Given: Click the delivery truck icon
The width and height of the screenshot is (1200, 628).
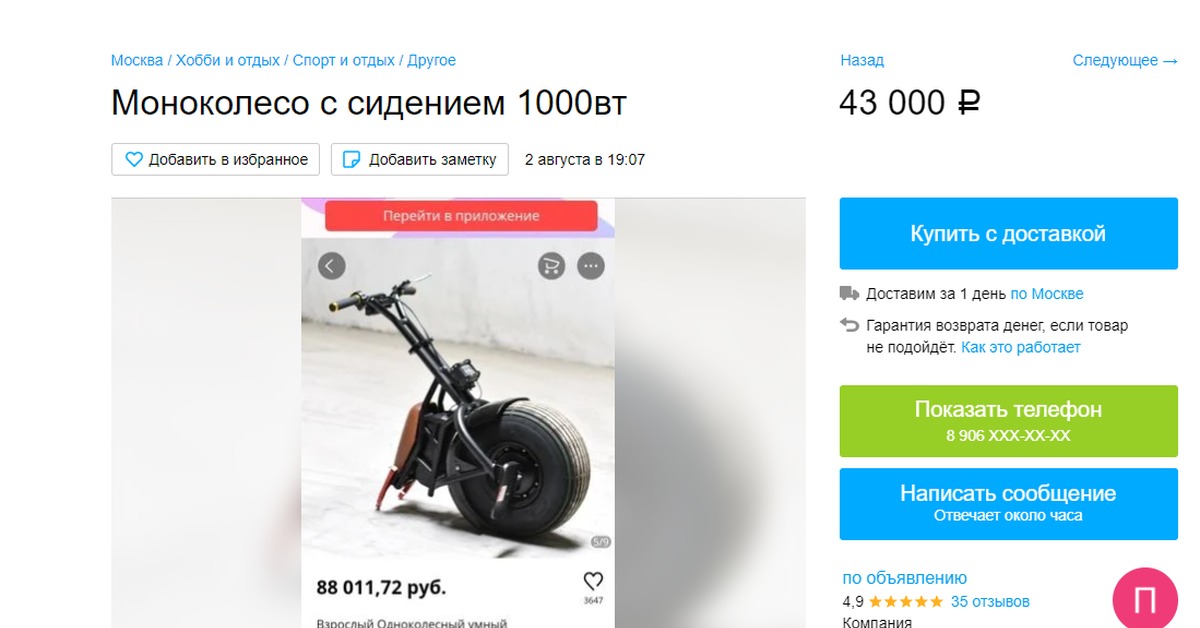Looking at the screenshot, I should [x=849, y=294].
